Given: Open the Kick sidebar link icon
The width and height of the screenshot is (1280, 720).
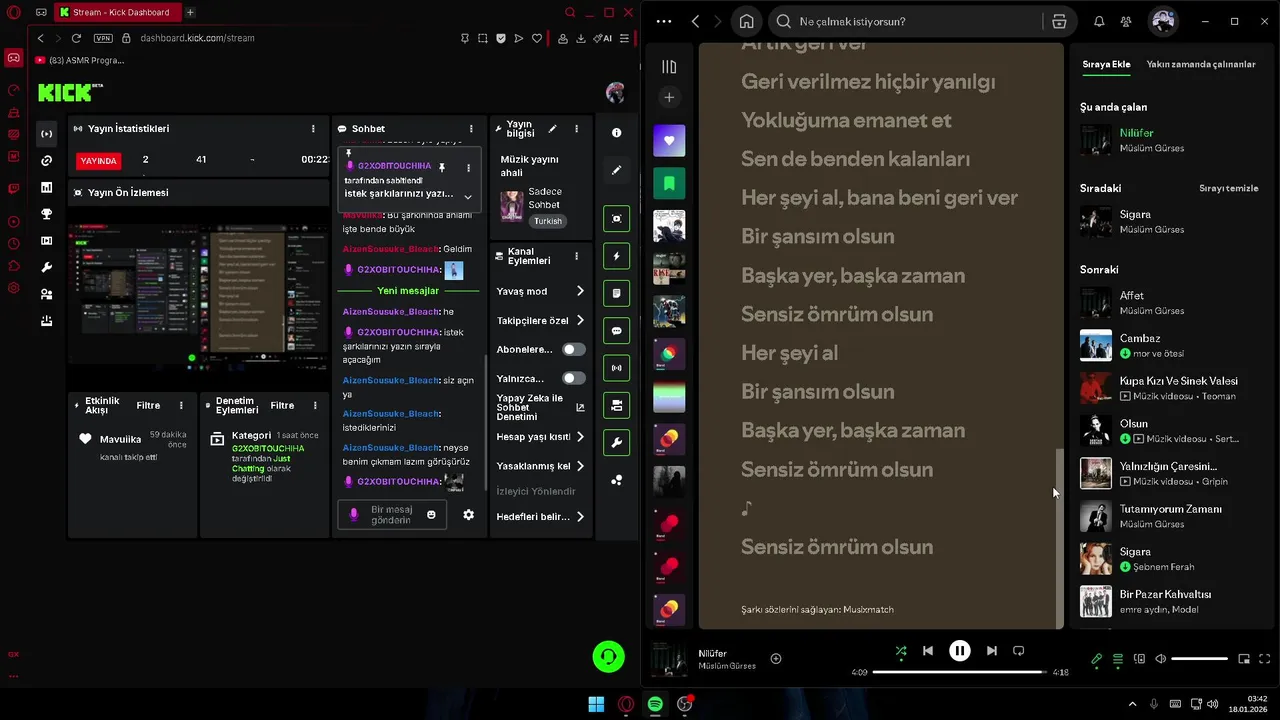Looking at the screenshot, I should coord(46,161).
